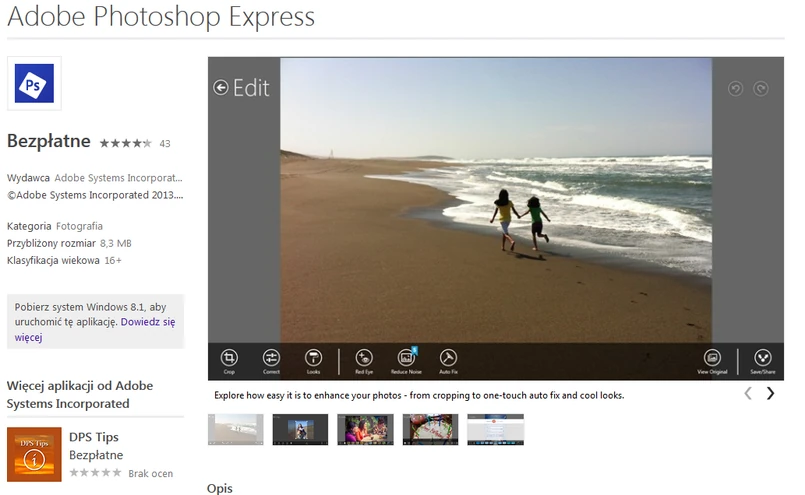This screenshot has height=495, width=805.
Task: Open the DPS Tips app title
Action: (x=94, y=437)
